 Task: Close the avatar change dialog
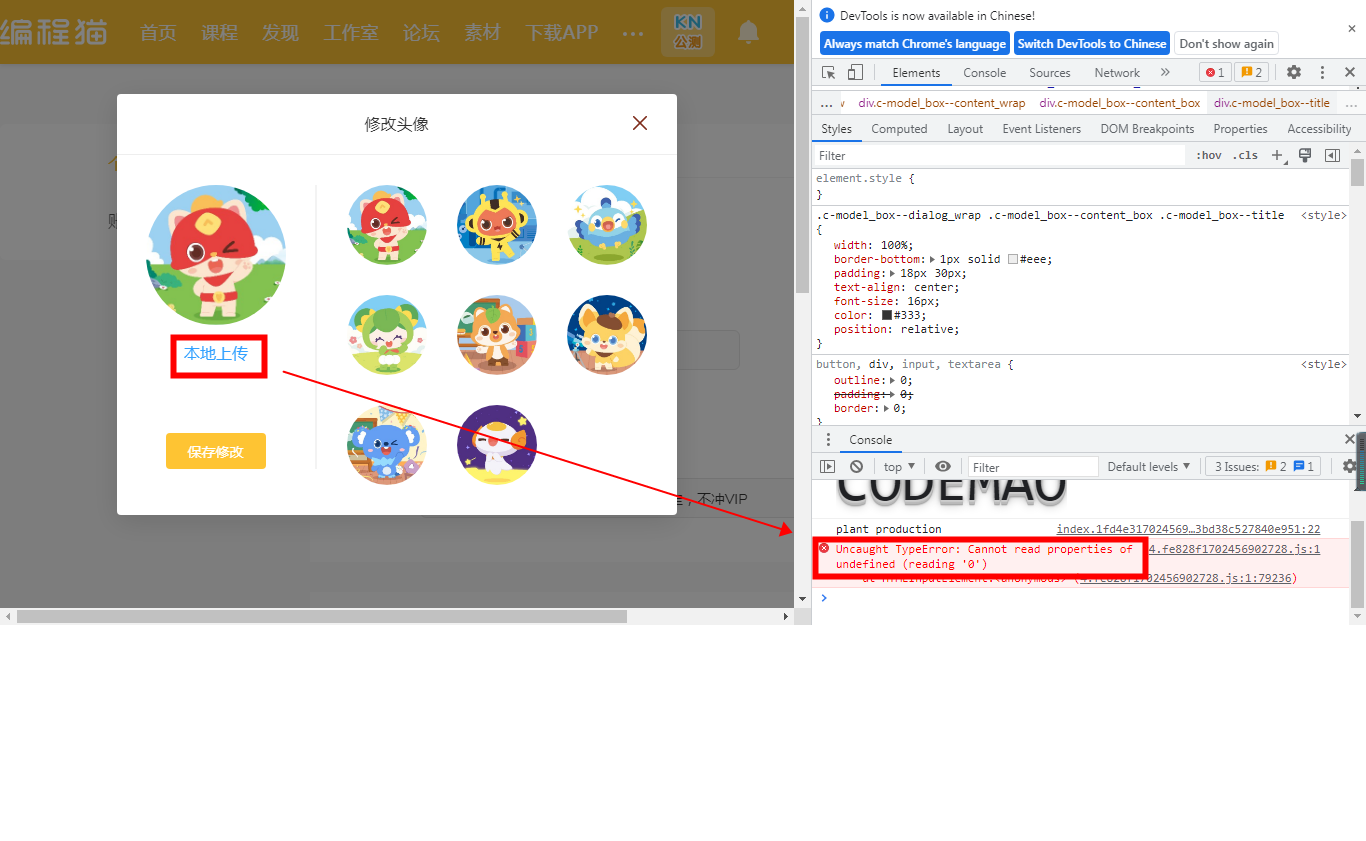(x=640, y=123)
